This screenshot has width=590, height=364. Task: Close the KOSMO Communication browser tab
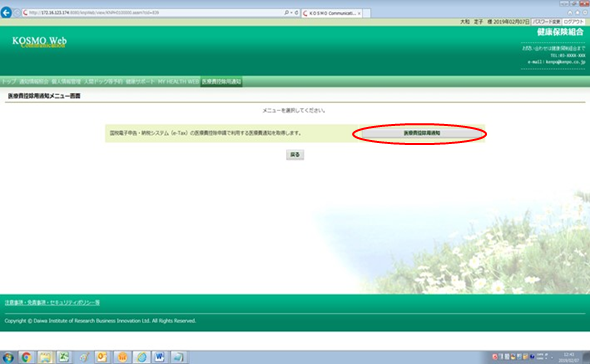(359, 13)
